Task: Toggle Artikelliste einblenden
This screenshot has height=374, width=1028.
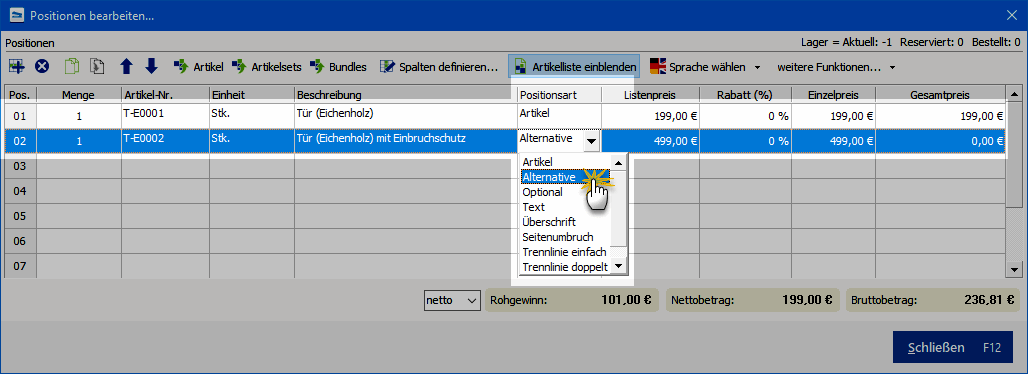Action: (574, 67)
